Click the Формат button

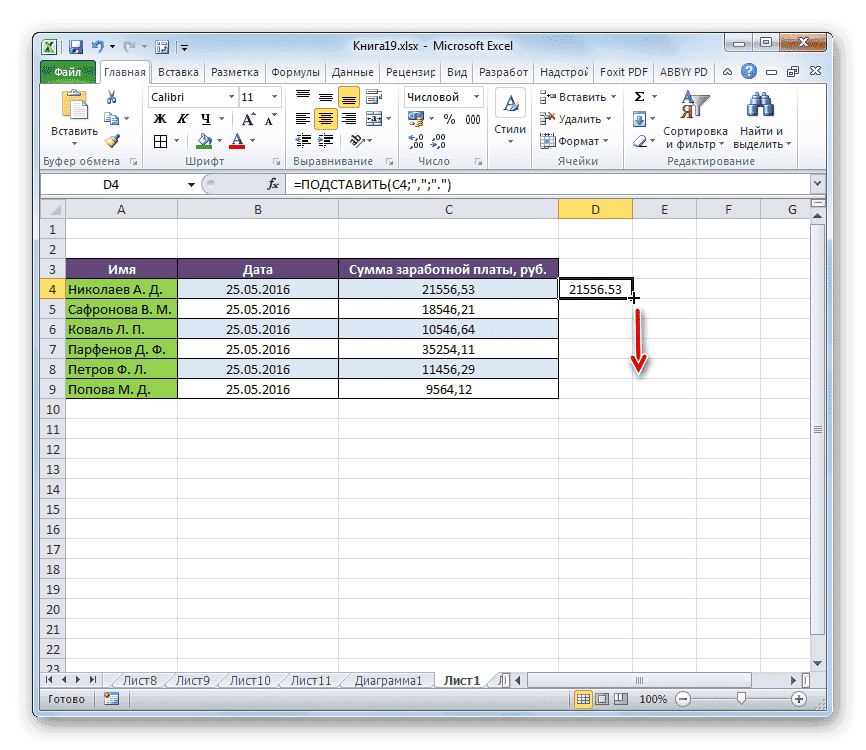[x=568, y=141]
